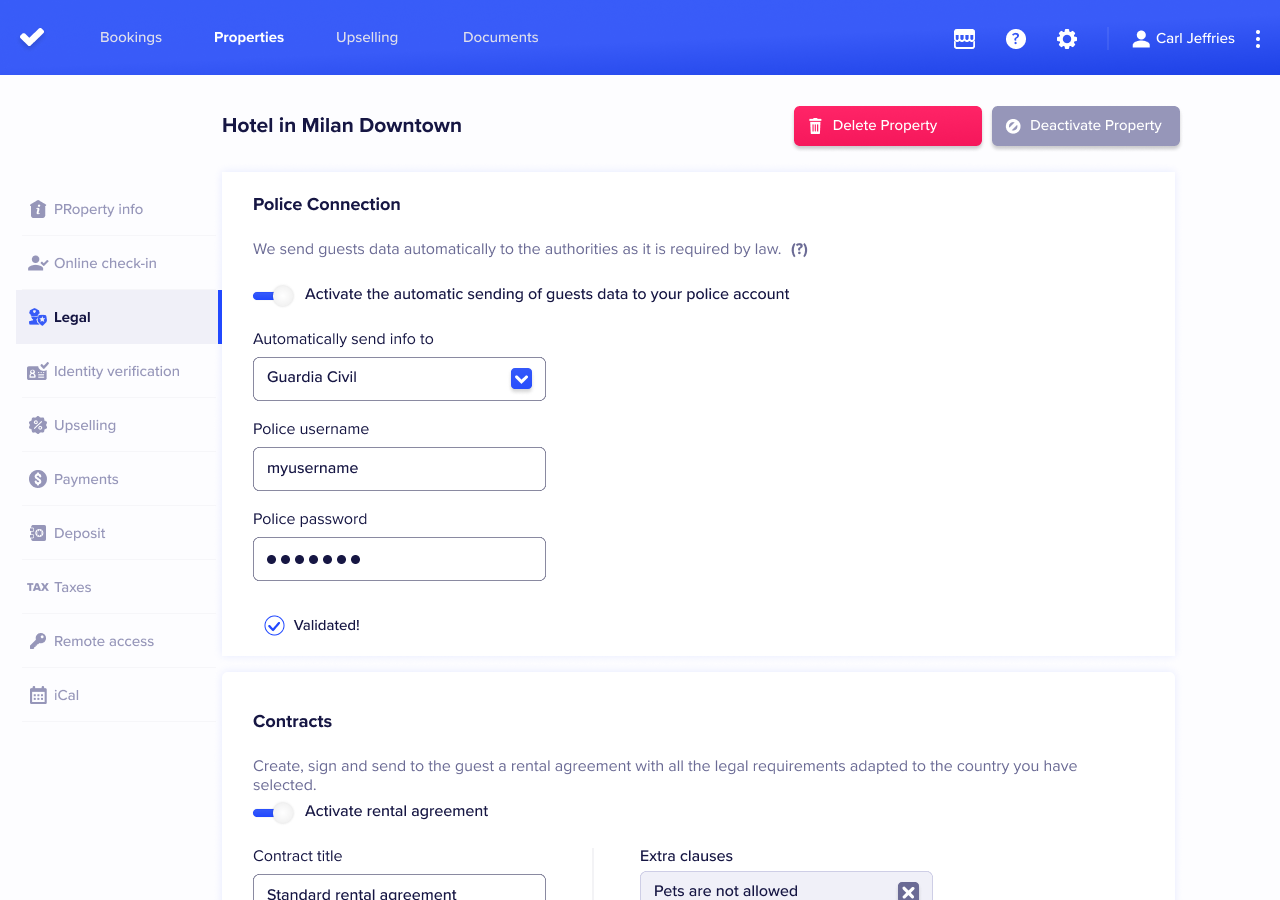Image resolution: width=1280 pixels, height=900 pixels.
Task: Click the Validated! check circle
Action: coord(274,625)
